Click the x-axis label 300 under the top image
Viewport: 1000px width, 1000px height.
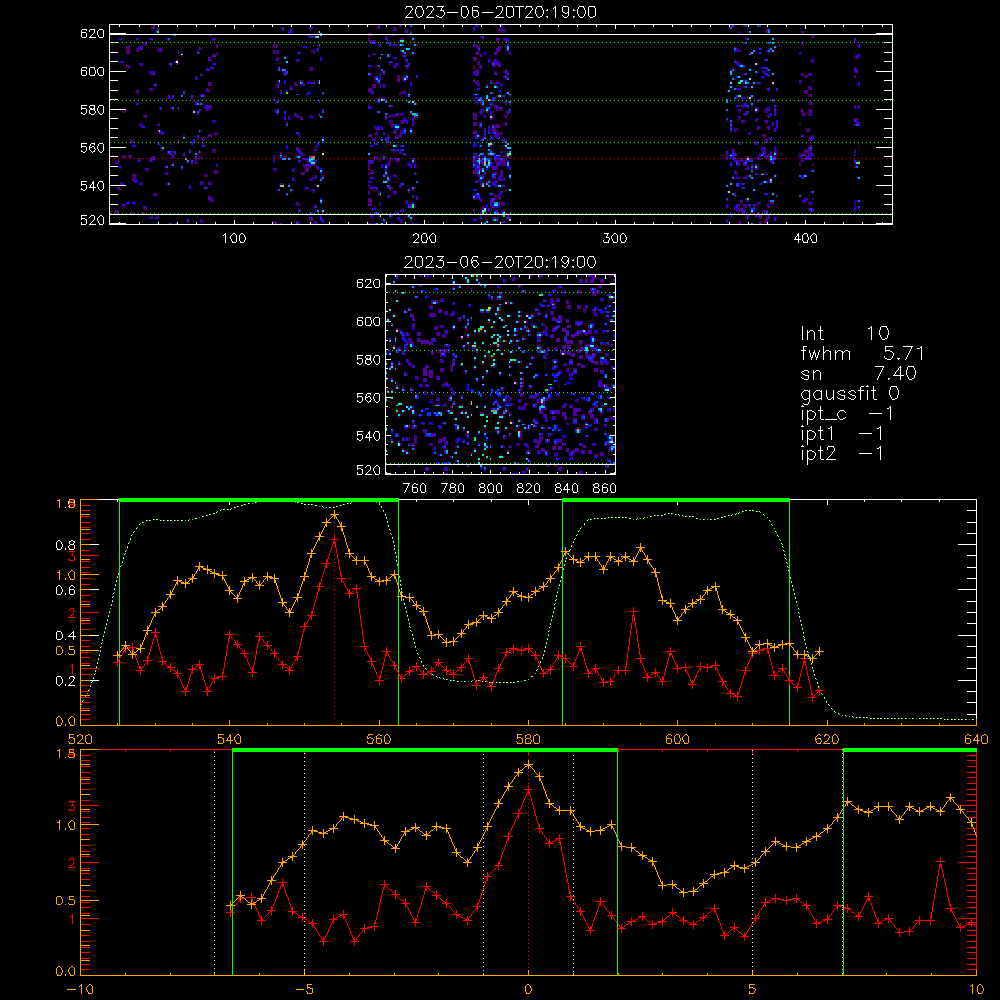pyautogui.click(x=615, y=239)
